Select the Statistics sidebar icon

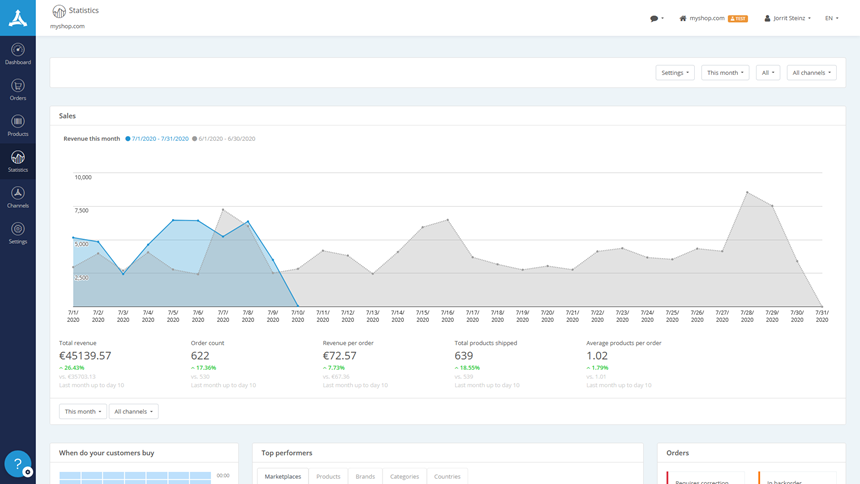(18, 161)
